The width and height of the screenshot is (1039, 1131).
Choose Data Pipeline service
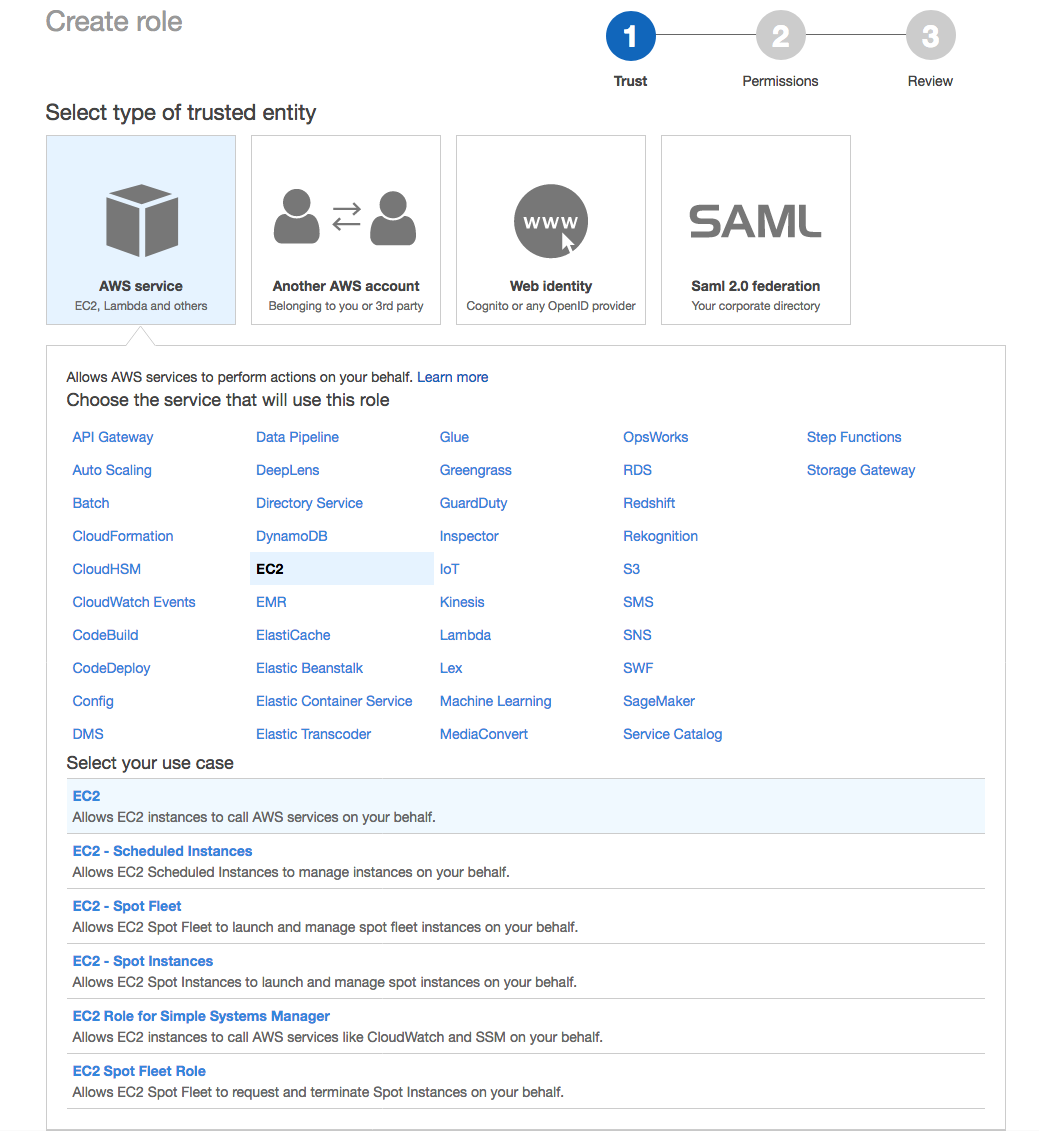click(x=297, y=437)
